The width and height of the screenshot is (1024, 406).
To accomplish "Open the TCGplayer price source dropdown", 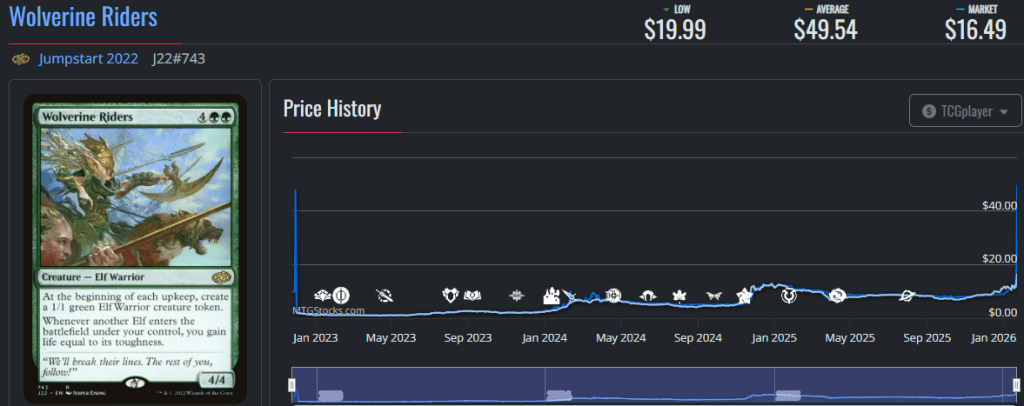I will [965, 111].
